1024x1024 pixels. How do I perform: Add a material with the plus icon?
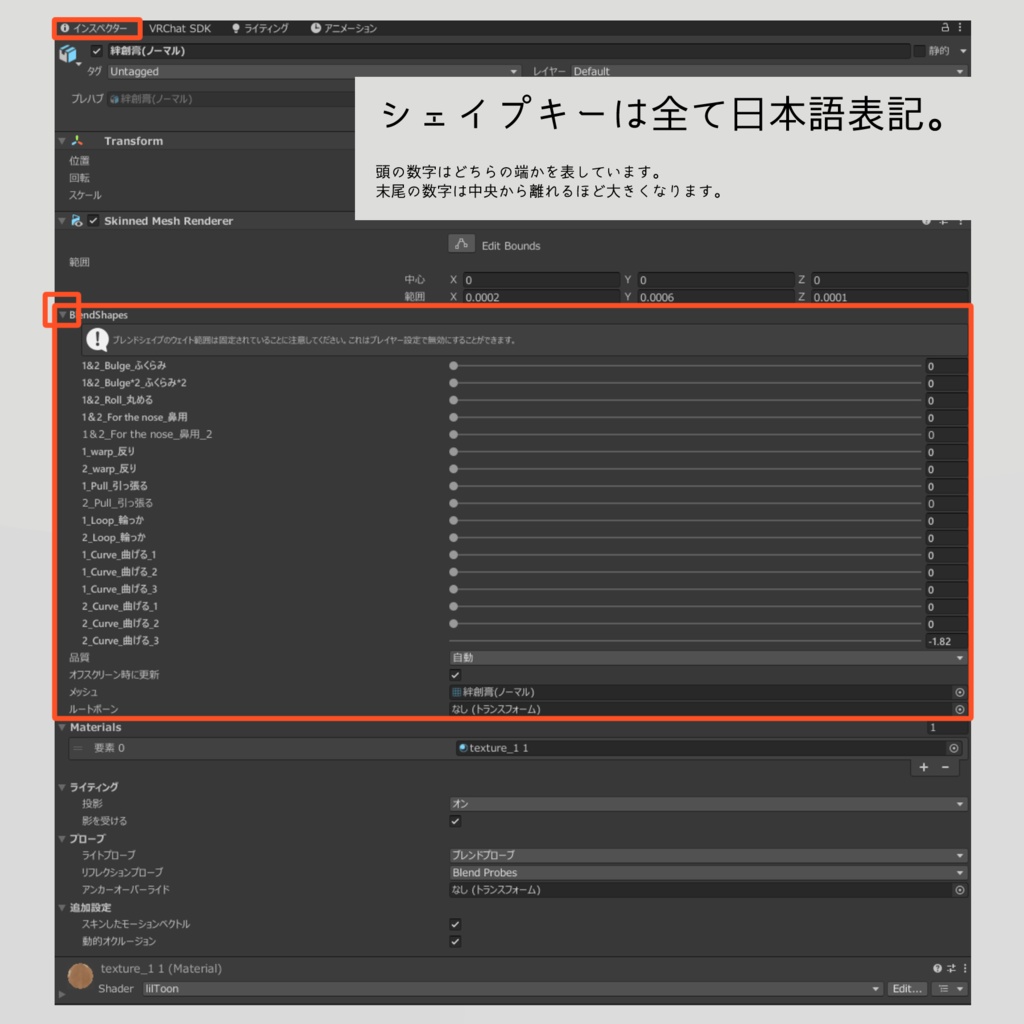923,767
